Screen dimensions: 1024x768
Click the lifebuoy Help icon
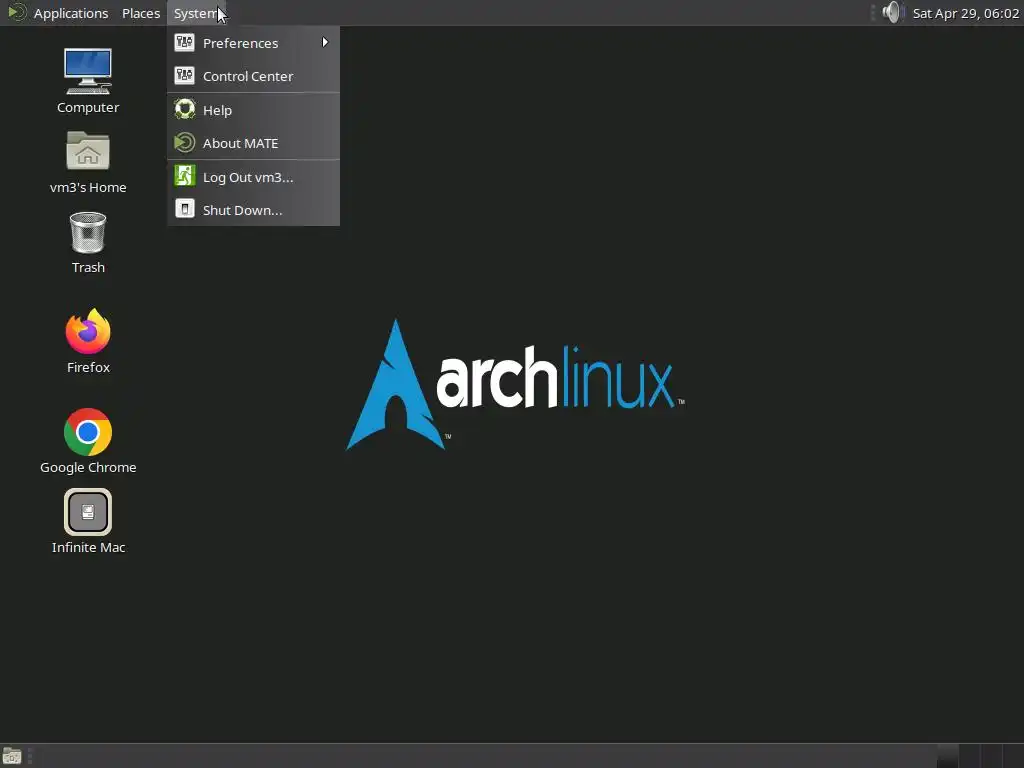185,109
